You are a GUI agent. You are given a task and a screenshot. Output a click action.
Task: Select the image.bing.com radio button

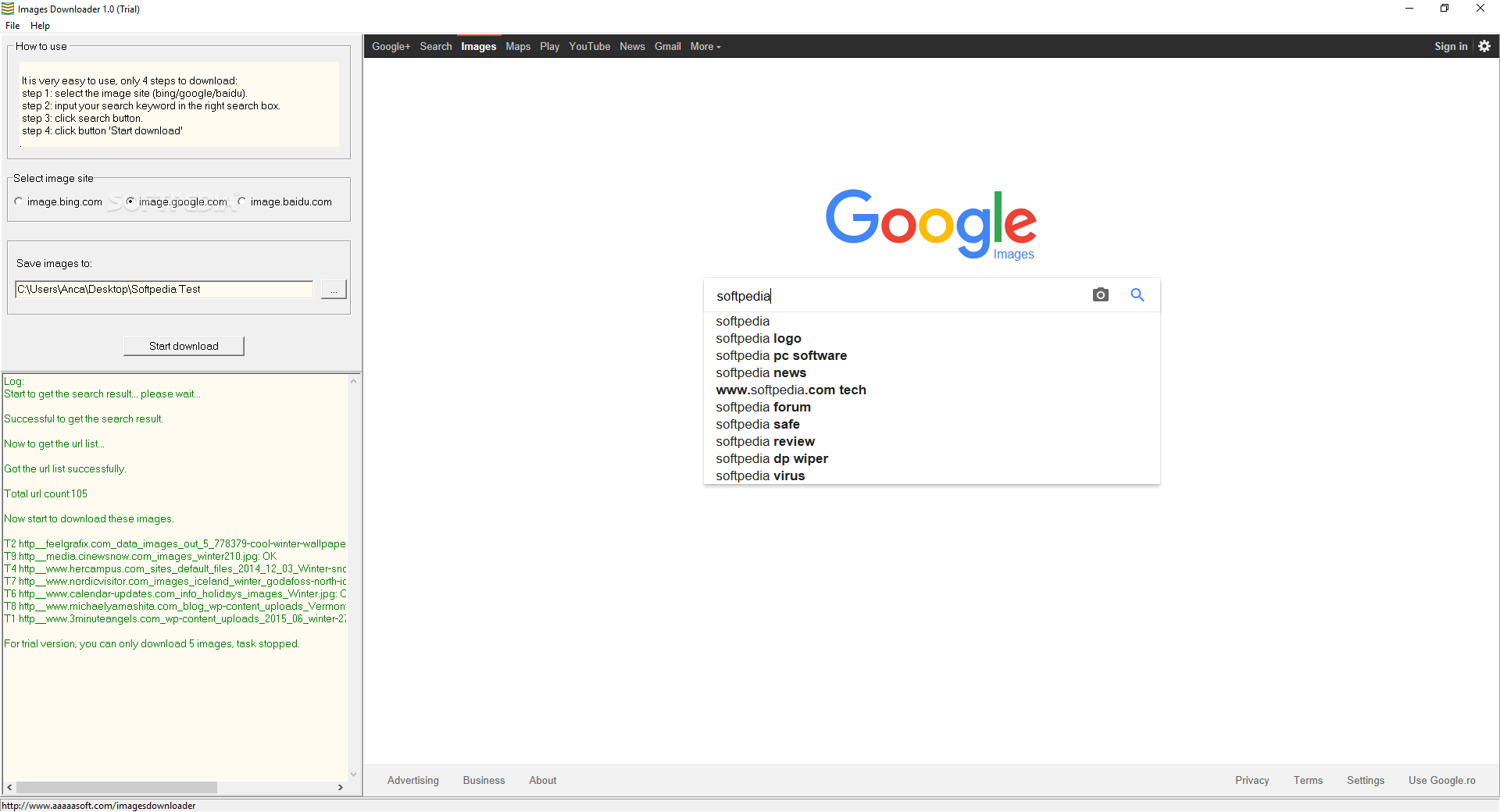coord(19,201)
